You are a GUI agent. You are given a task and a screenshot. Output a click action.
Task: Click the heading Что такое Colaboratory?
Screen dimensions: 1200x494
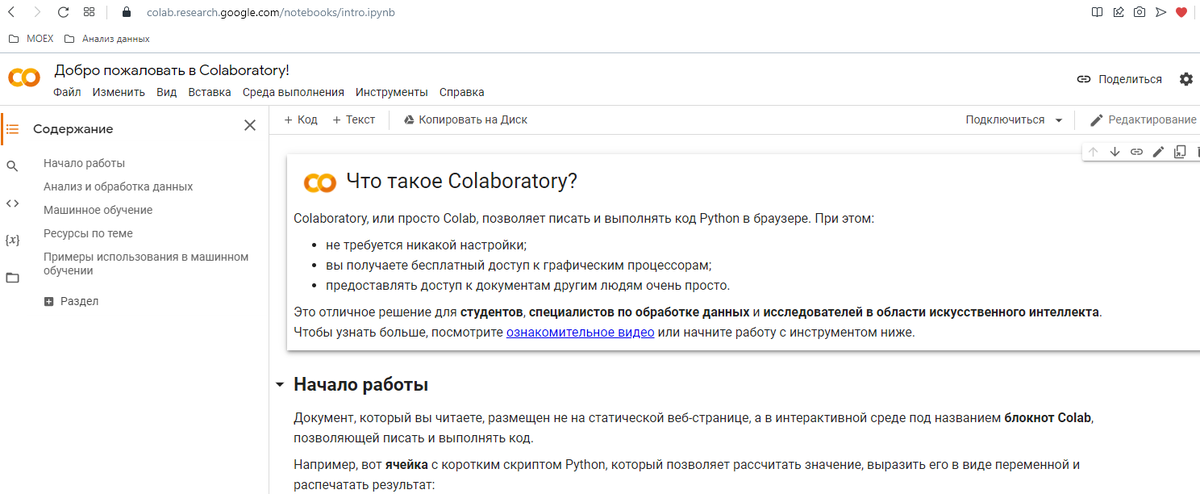click(x=462, y=181)
